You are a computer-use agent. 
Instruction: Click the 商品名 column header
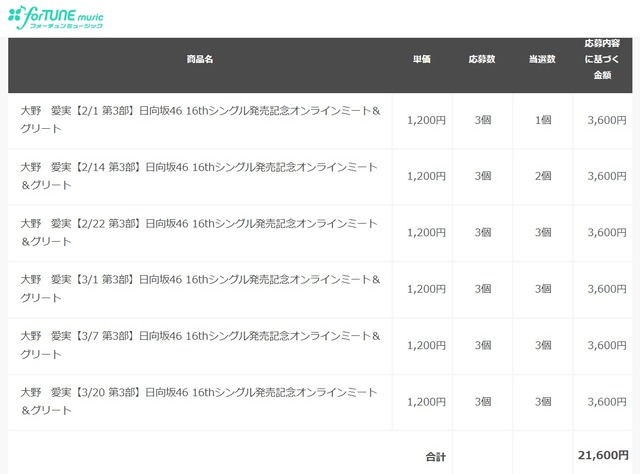tap(200, 60)
